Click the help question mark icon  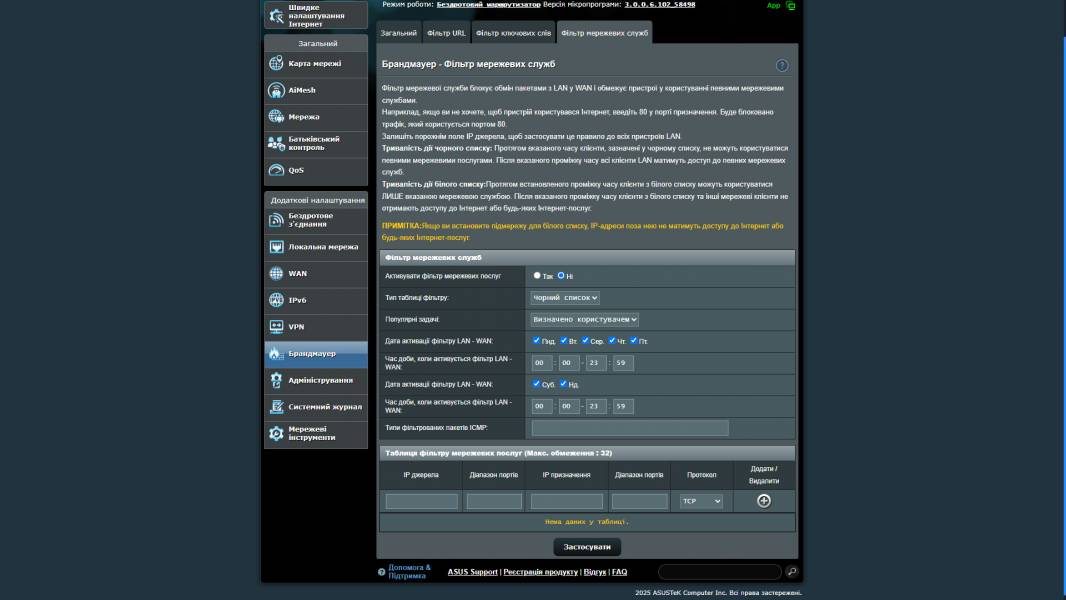coord(782,65)
